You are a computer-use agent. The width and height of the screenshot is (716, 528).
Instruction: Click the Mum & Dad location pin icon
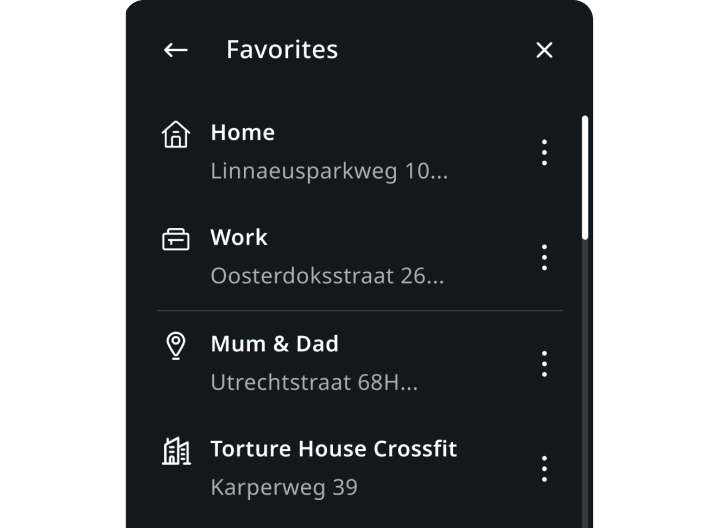[175, 346]
